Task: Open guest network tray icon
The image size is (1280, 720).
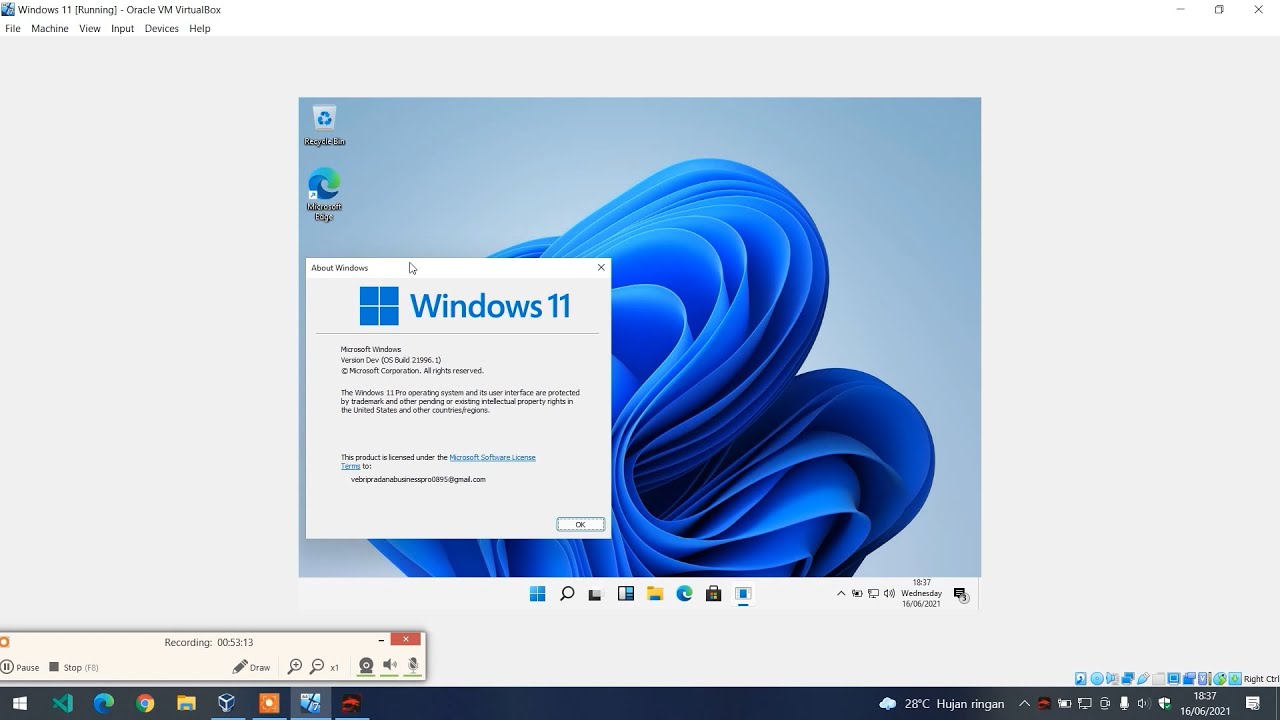Action: 873,594
